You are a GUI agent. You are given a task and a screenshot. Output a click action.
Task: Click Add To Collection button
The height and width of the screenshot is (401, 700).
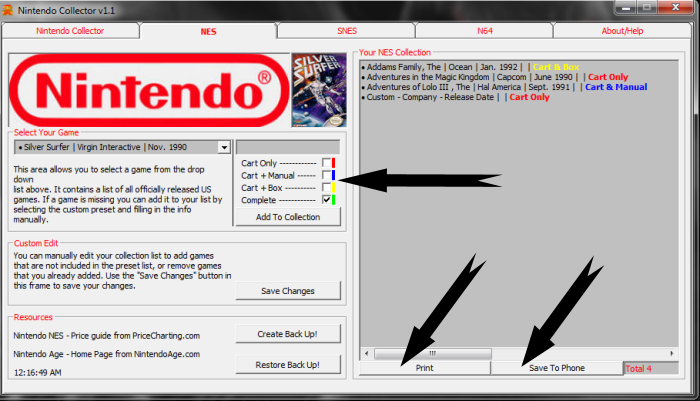[x=288, y=217]
